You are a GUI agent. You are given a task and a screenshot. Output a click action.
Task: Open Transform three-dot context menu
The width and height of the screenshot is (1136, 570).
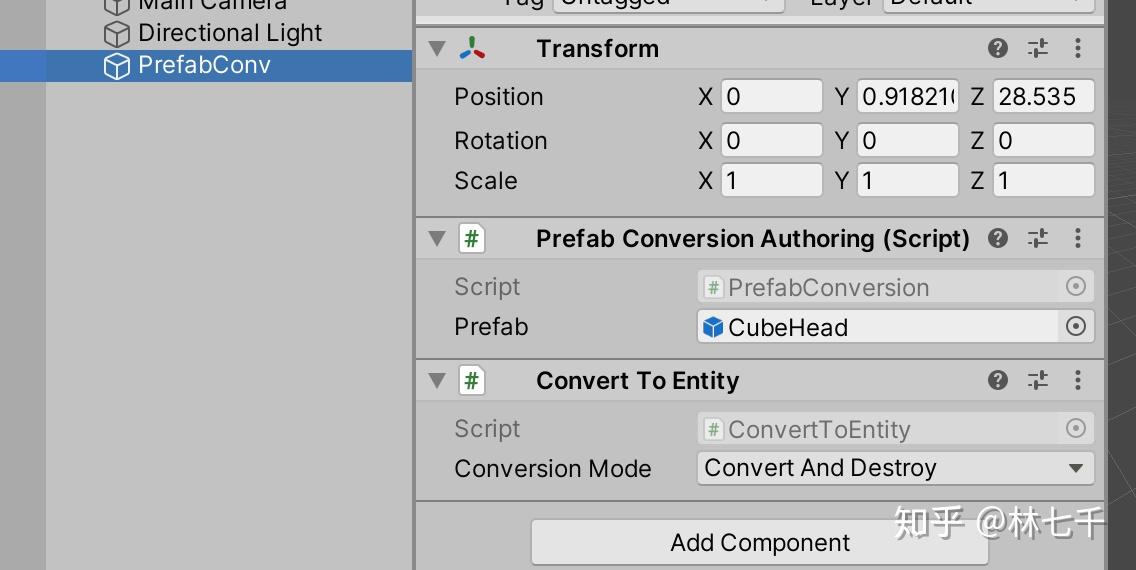click(x=1077, y=48)
